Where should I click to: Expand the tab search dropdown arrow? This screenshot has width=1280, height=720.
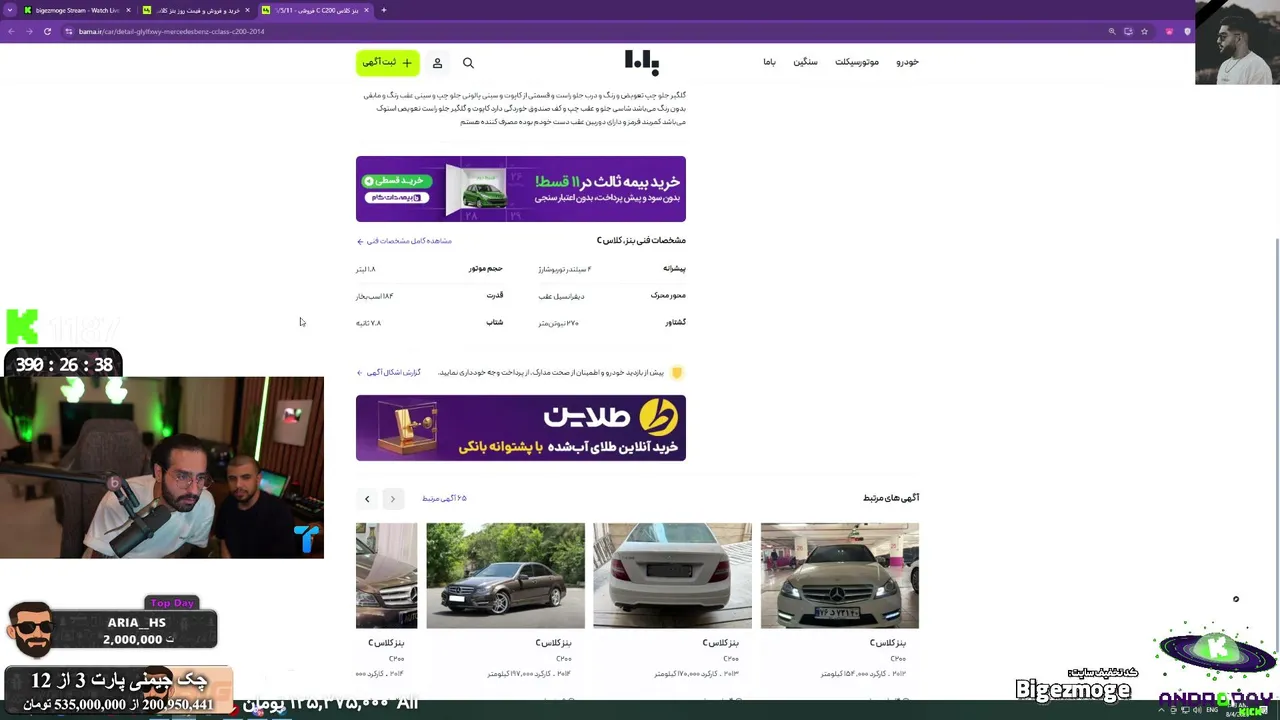[x=9, y=10]
